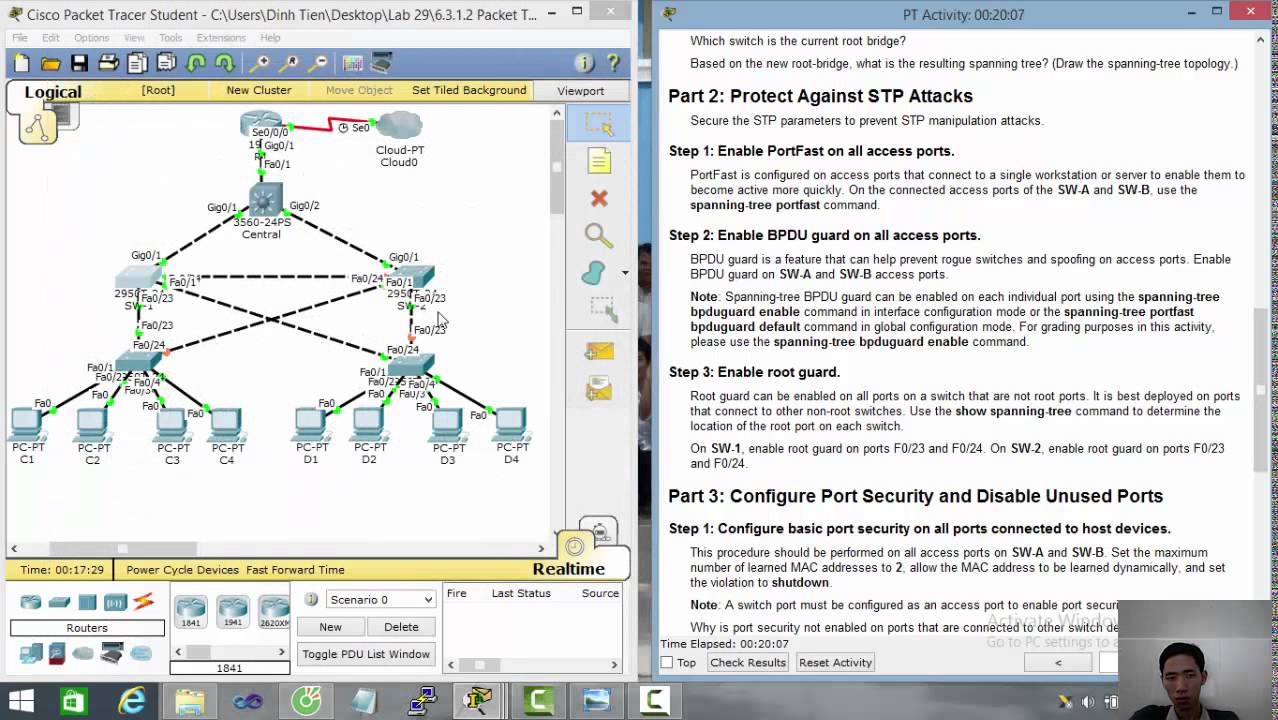
Task: Select PC-PT D4 on the workspace
Action: pyautogui.click(x=511, y=425)
